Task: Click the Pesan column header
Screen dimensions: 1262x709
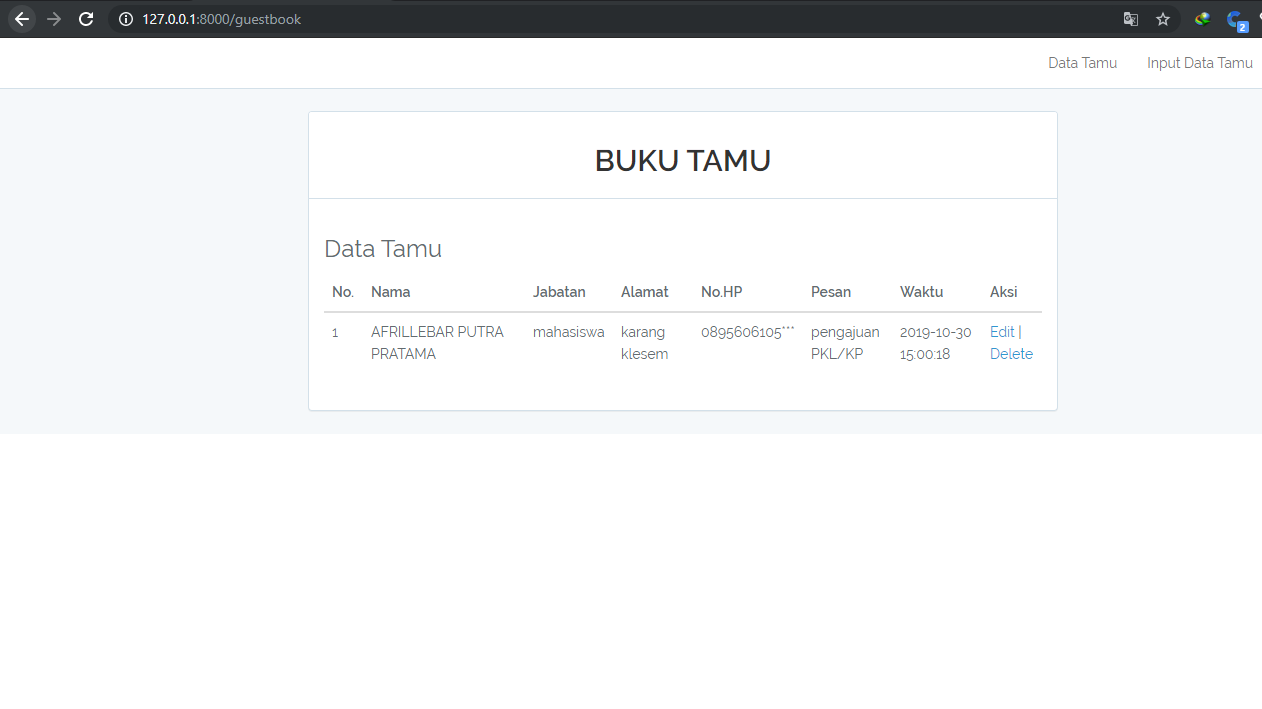Action: (831, 291)
